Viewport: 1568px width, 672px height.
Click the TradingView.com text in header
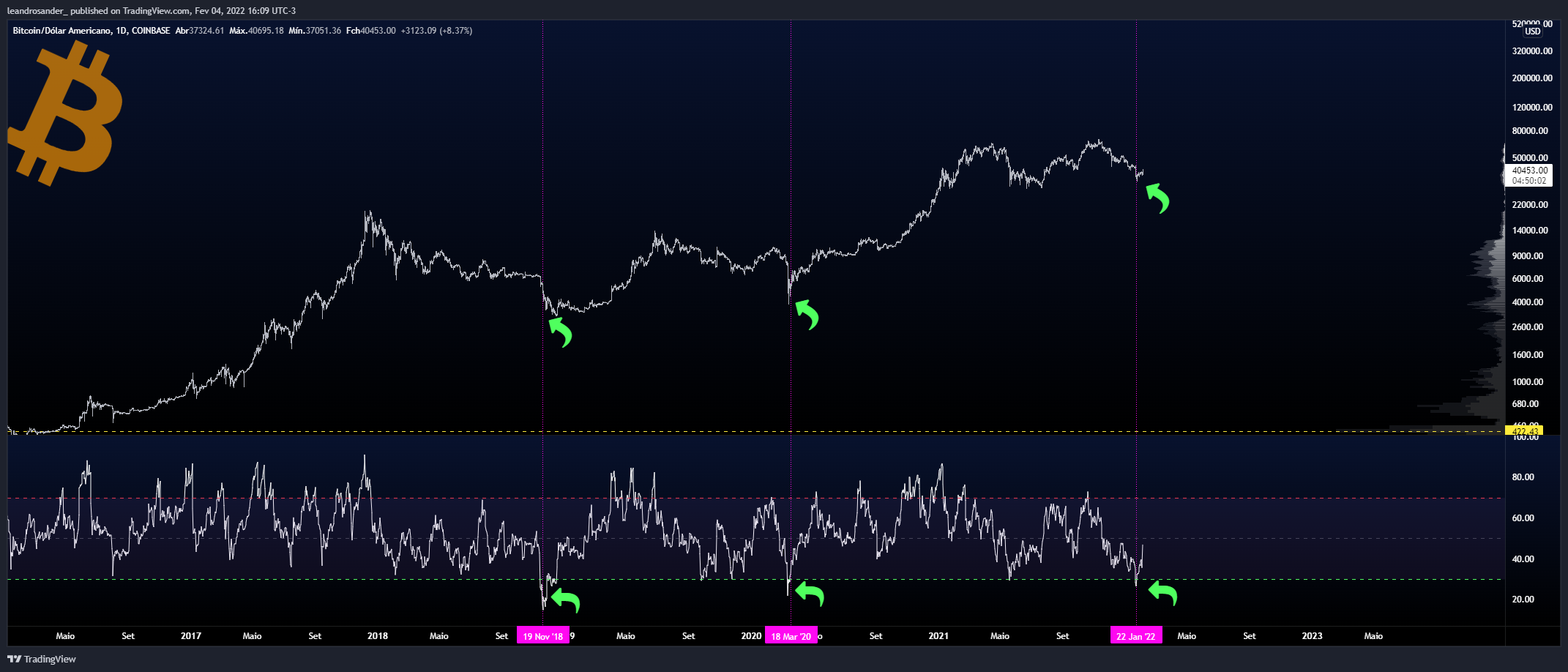[156, 10]
